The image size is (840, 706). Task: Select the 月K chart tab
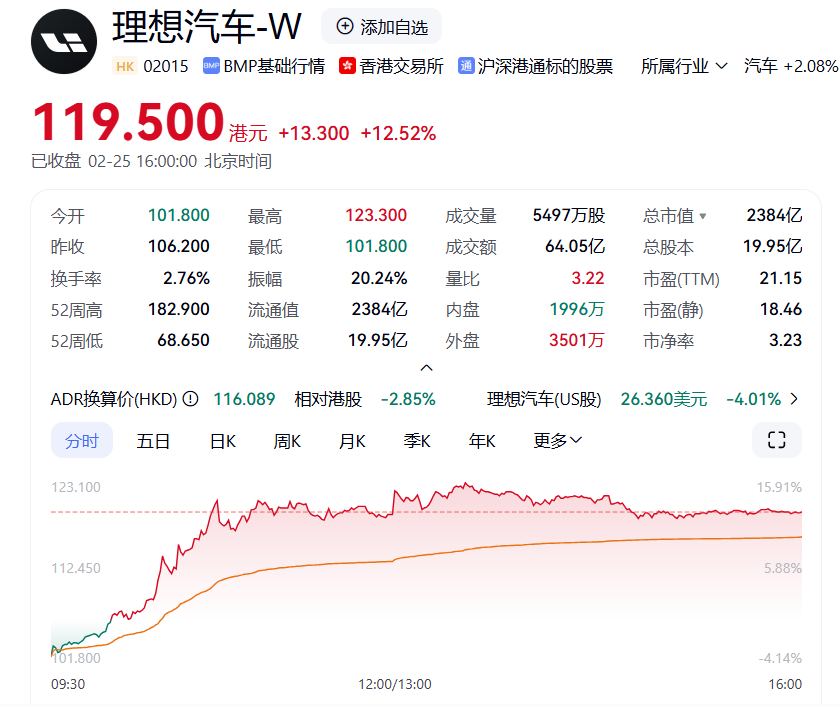tap(352, 441)
